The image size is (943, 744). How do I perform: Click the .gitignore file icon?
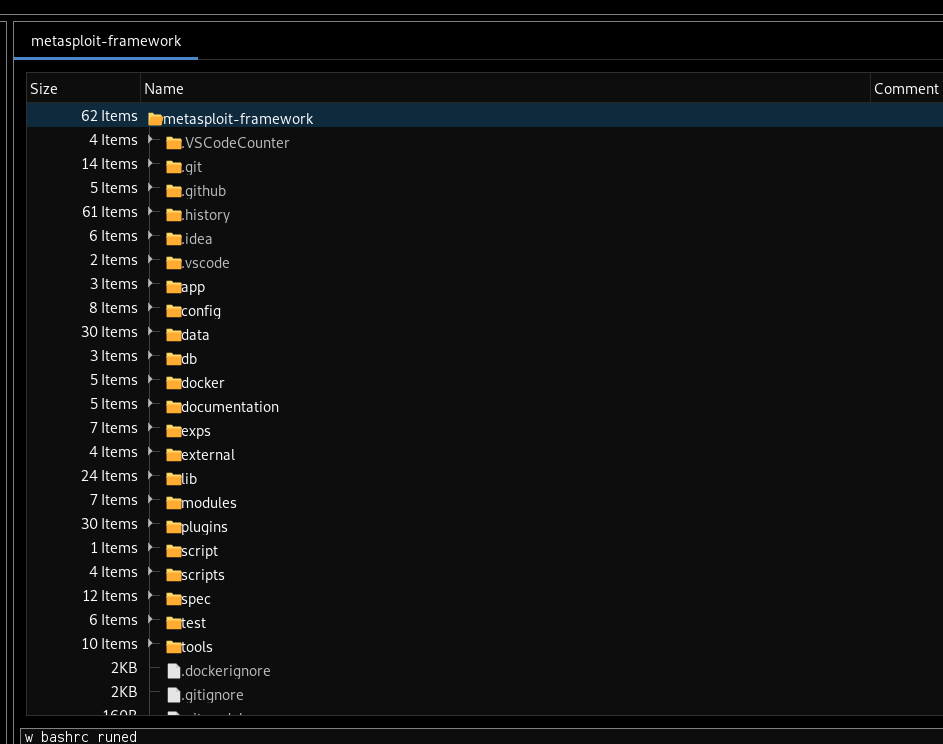click(174, 695)
